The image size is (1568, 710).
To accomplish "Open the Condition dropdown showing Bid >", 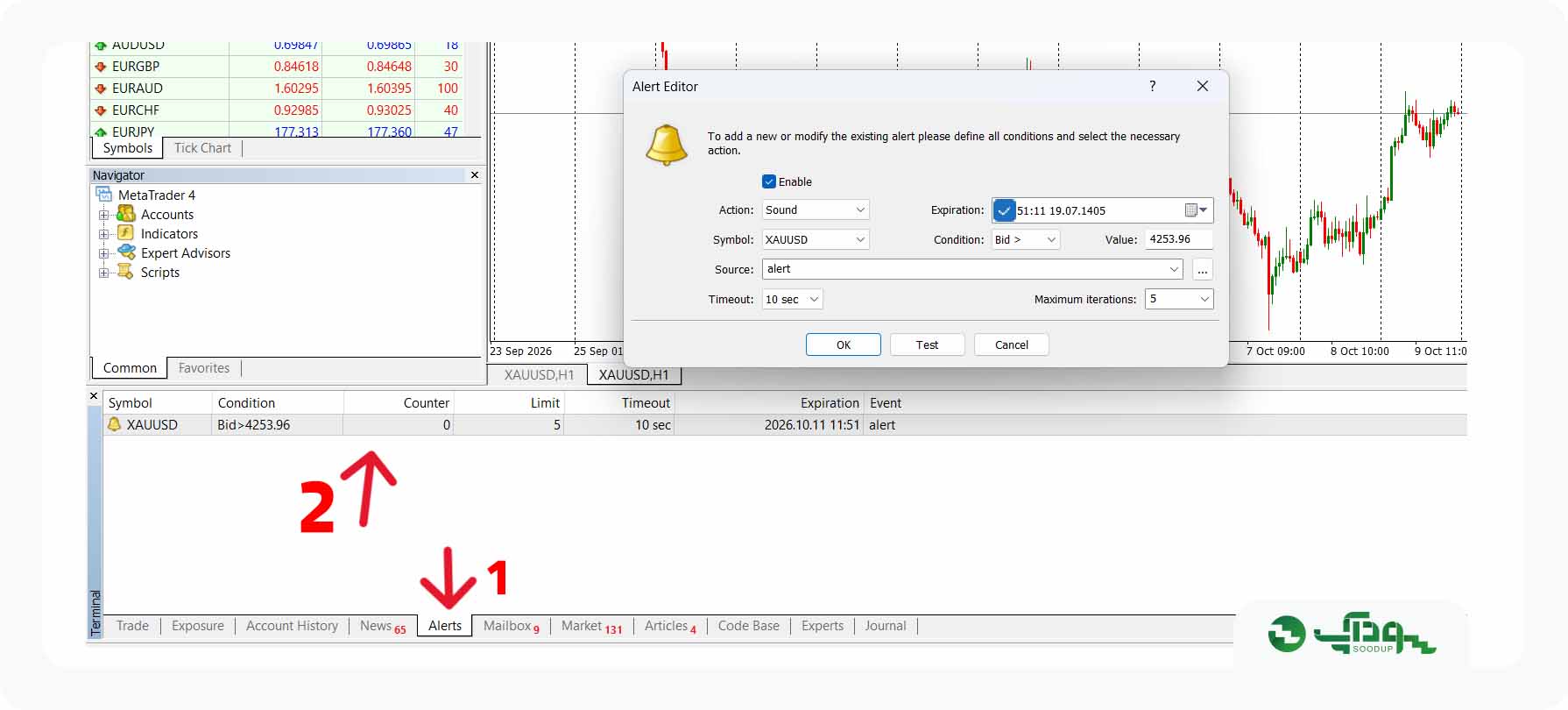I will [1025, 239].
